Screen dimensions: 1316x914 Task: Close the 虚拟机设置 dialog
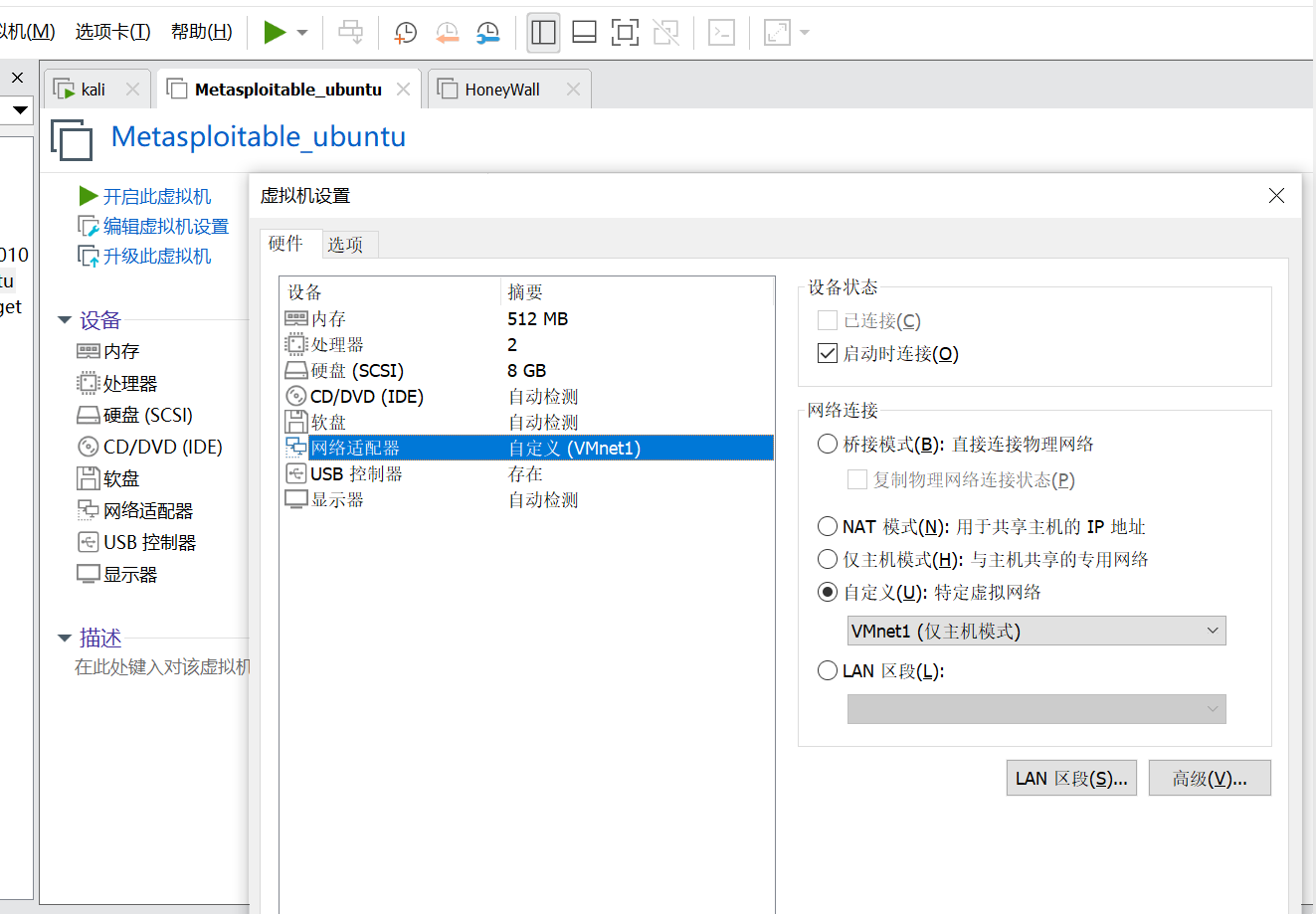pos(1277,196)
